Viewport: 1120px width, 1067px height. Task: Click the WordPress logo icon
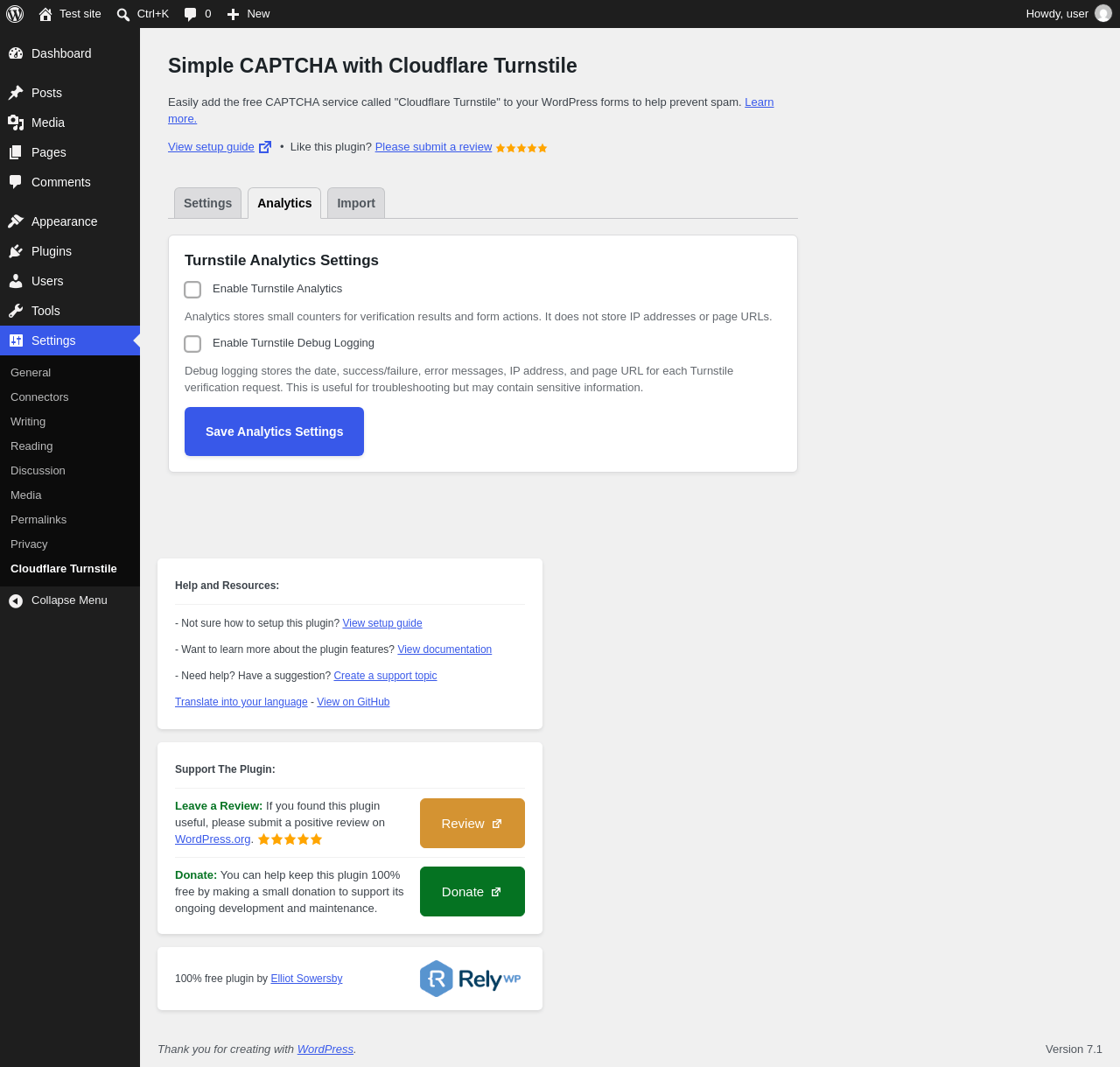(x=15, y=14)
